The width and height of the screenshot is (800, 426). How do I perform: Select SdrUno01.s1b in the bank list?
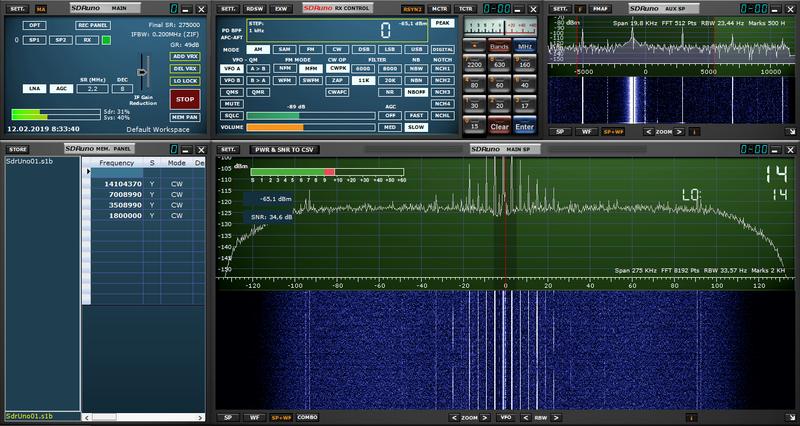(x=30, y=161)
